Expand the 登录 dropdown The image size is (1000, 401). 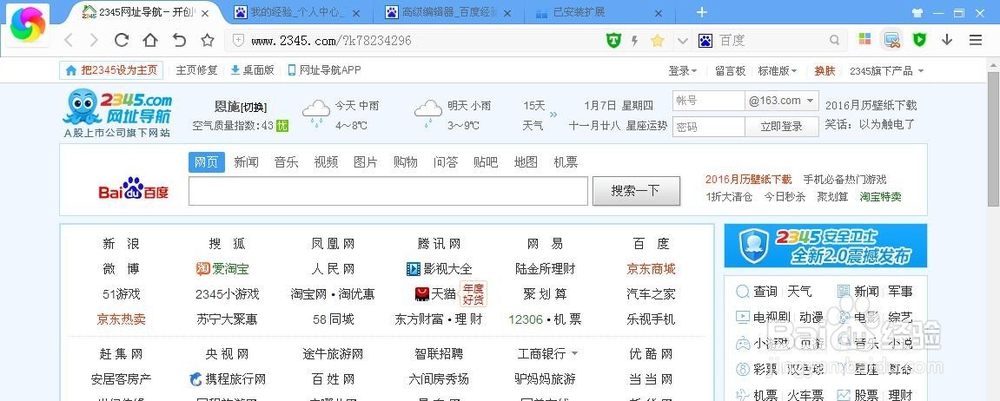pos(683,71)
